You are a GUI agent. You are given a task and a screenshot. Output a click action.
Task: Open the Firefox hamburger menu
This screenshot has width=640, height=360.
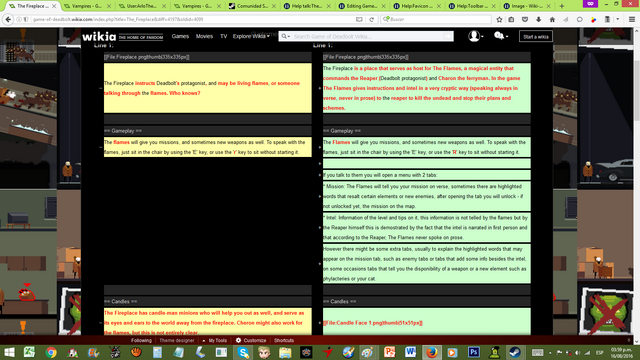[631, 19]
